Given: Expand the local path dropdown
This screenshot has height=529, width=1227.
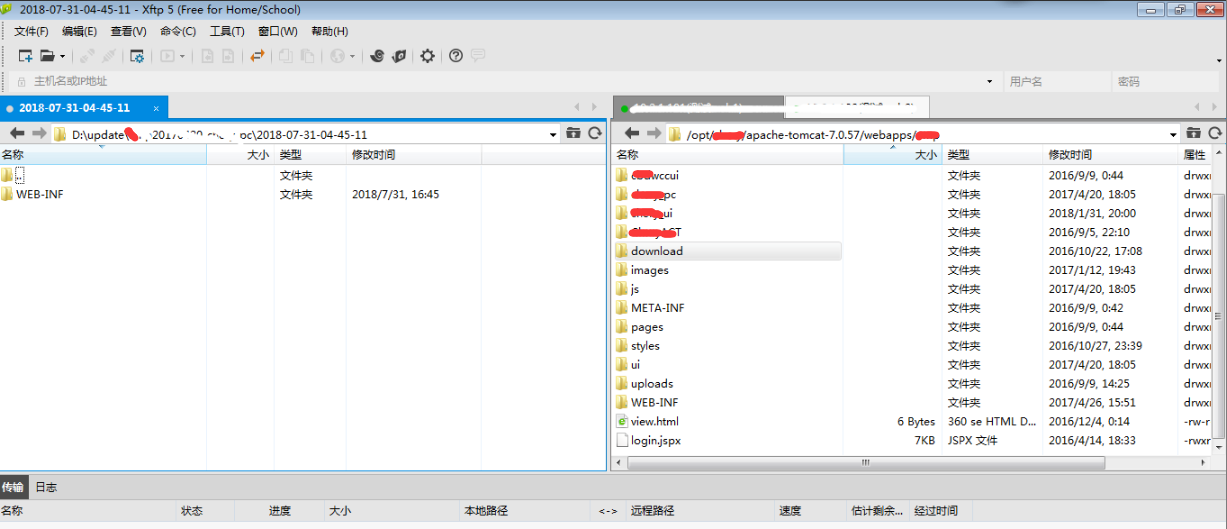Looking at the screenshot, I should point(554,133).
